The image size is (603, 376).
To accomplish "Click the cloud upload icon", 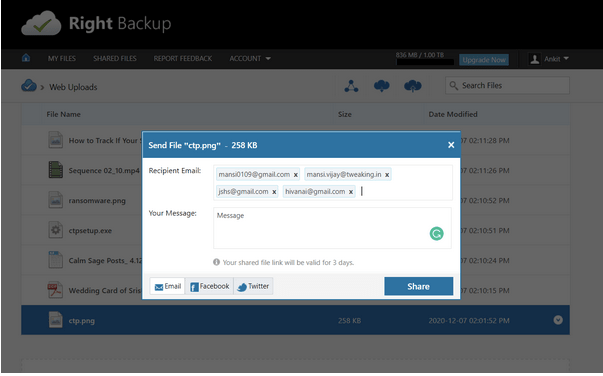I will click(x=413, y=86).
